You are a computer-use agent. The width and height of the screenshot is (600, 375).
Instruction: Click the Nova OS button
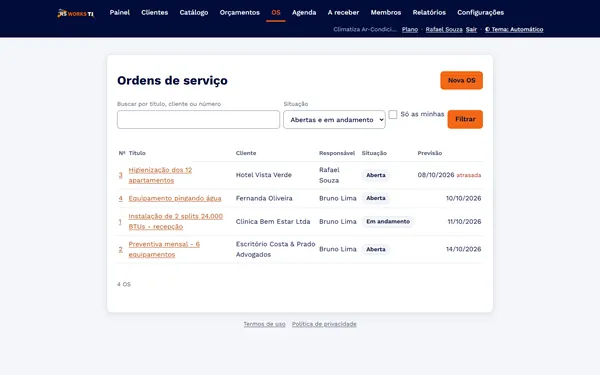[461, 80]
